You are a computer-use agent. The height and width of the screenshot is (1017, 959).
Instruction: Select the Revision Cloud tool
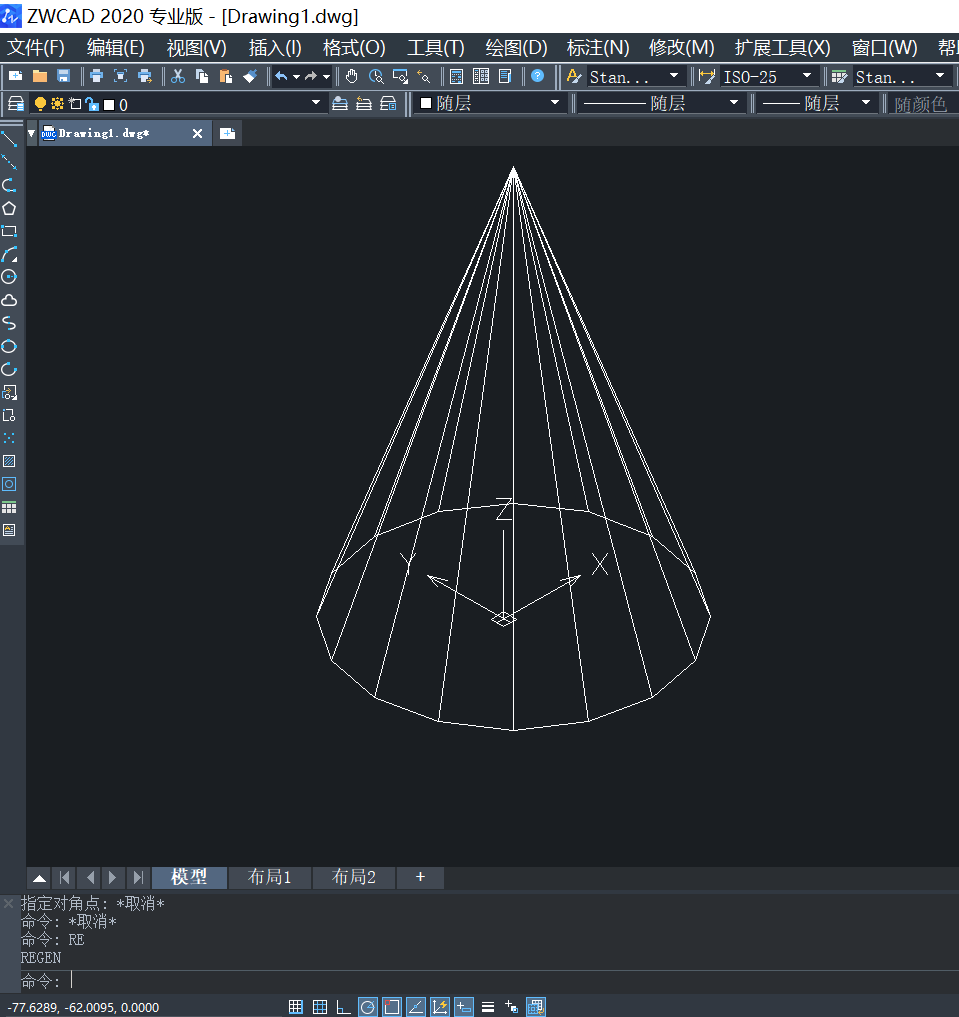pyautogui.click(x=9, y=300)
